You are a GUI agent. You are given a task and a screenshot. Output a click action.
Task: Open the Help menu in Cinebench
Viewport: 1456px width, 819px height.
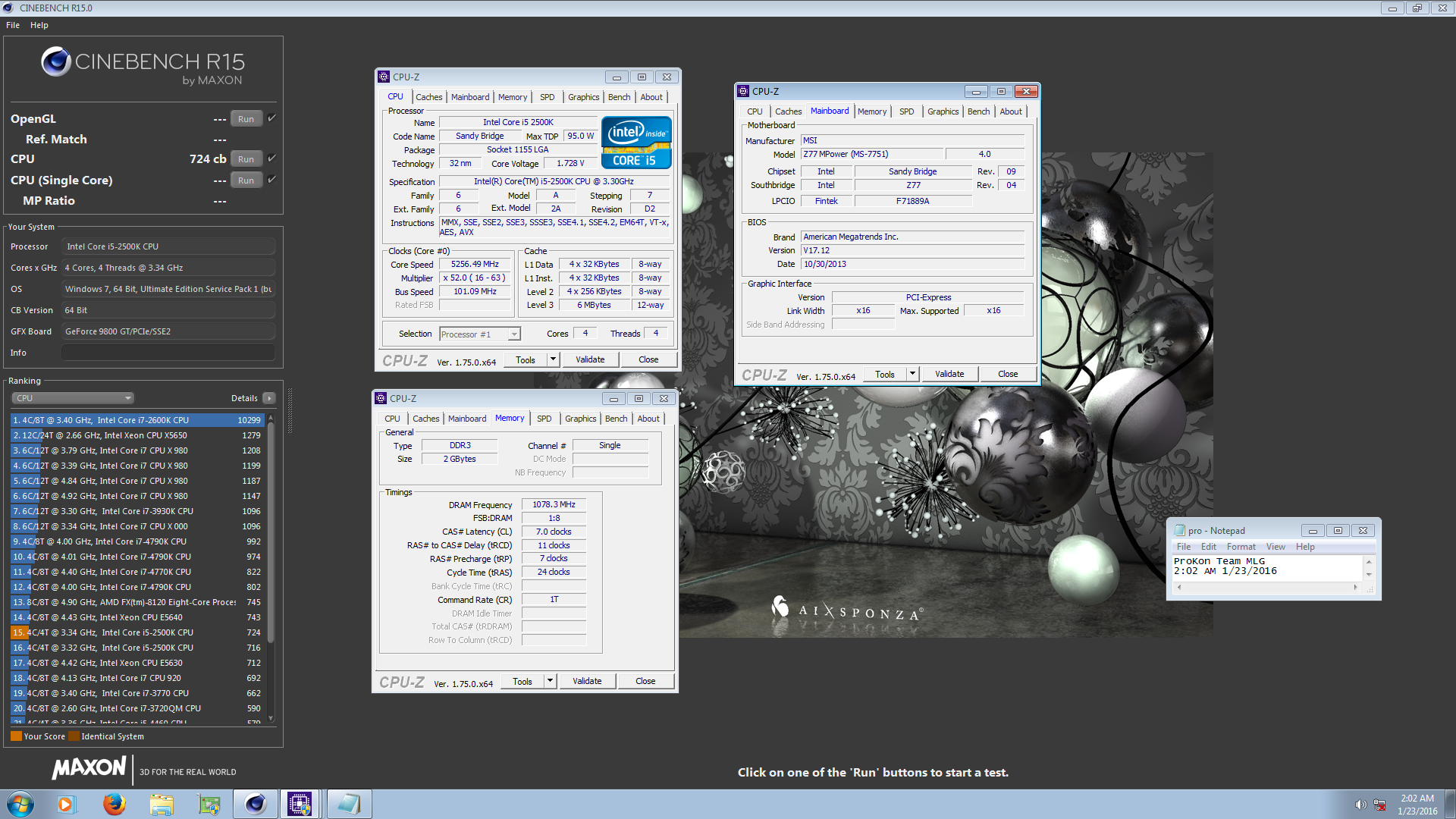coord(39,25)
